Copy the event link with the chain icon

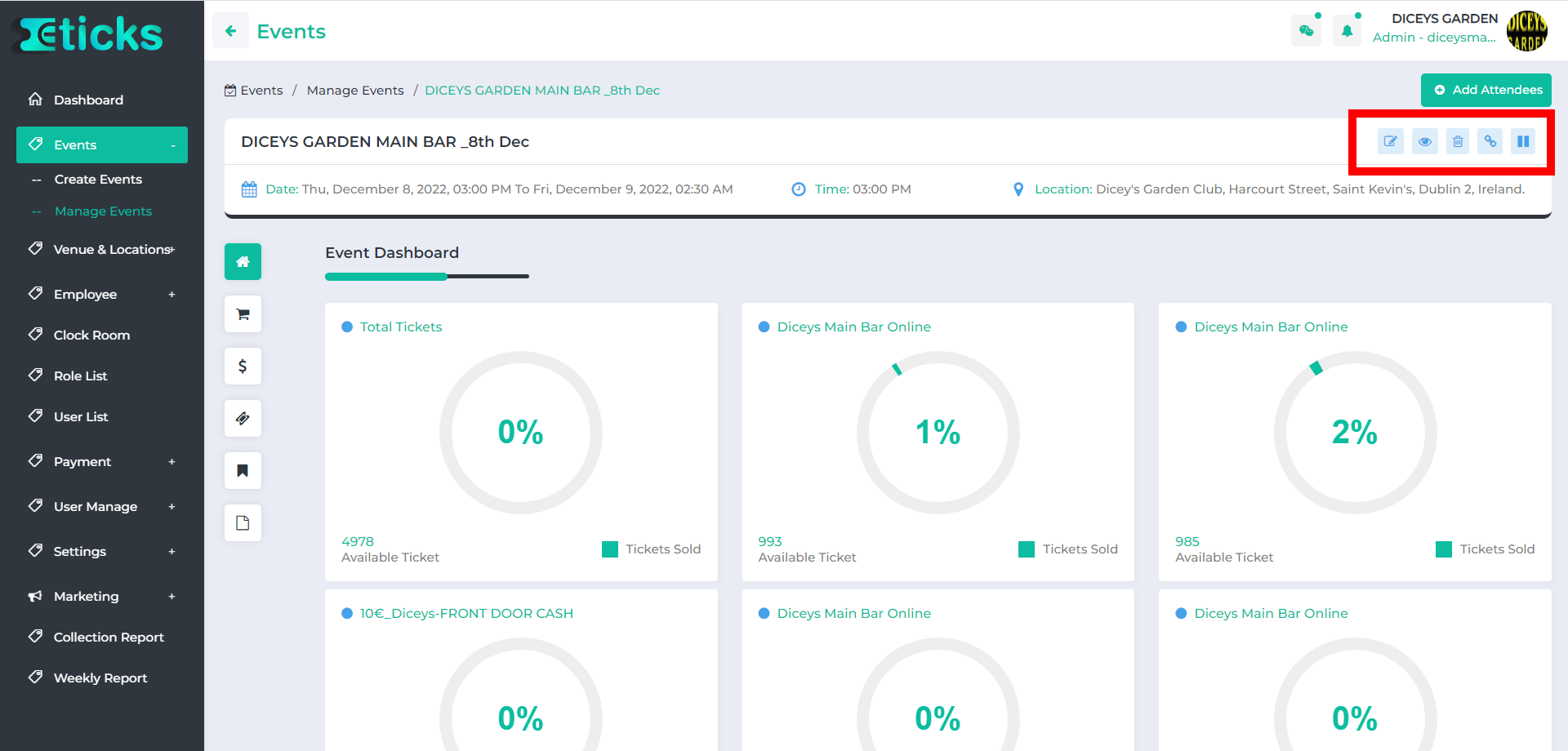point(1490,141)
